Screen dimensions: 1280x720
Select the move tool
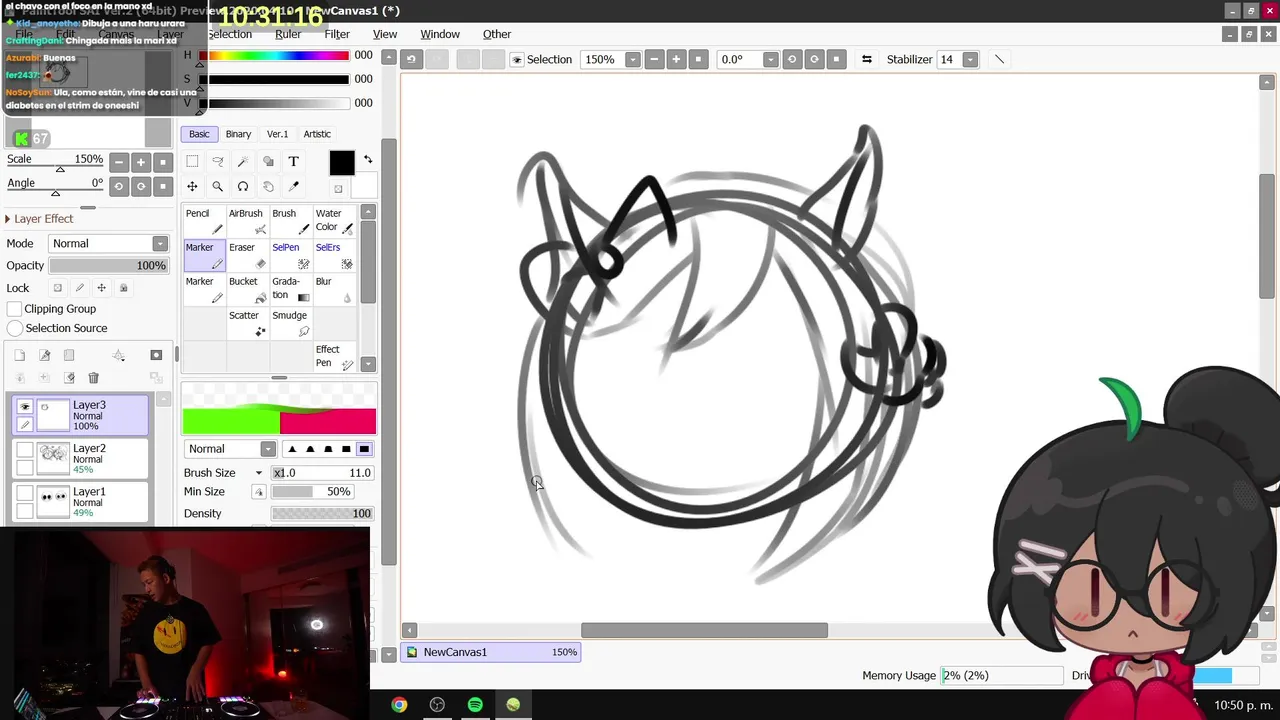click(192, 186)
